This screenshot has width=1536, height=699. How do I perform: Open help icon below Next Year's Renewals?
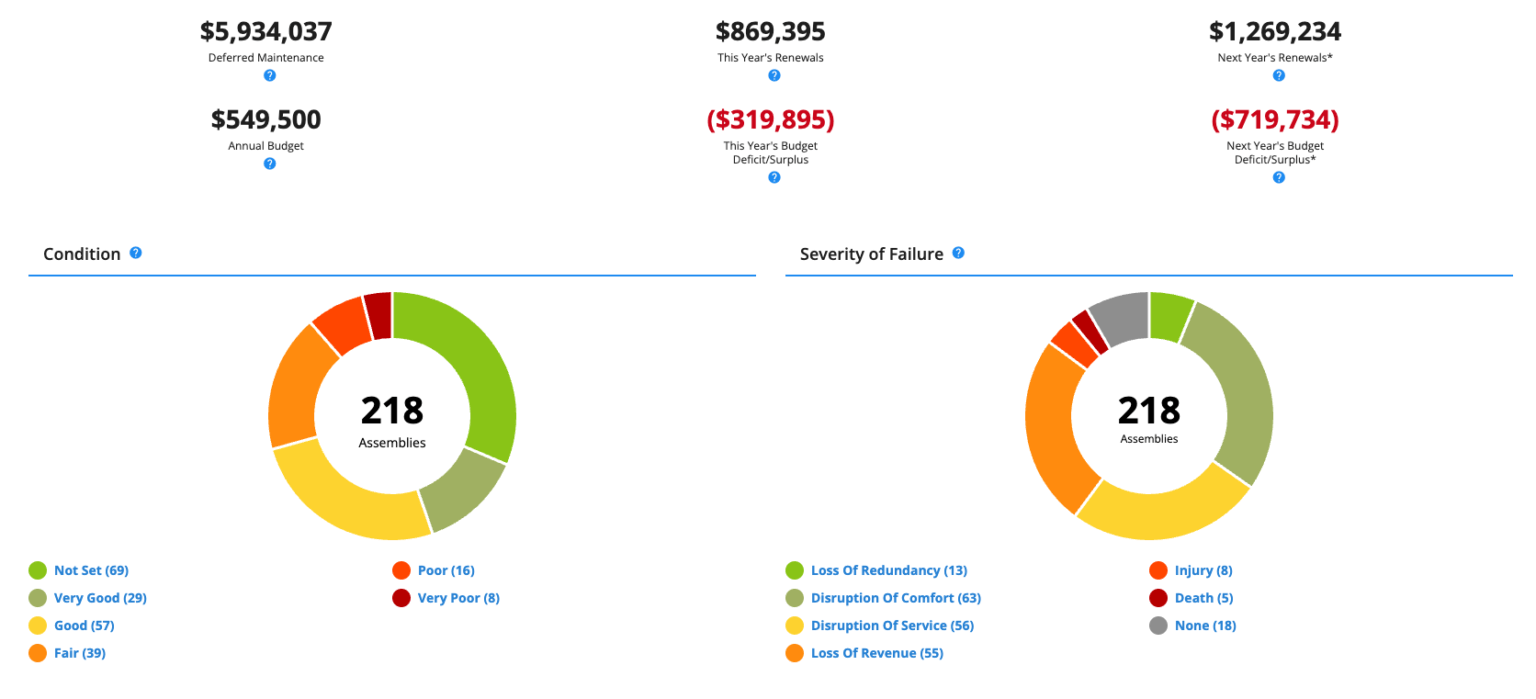(1278, 76)
